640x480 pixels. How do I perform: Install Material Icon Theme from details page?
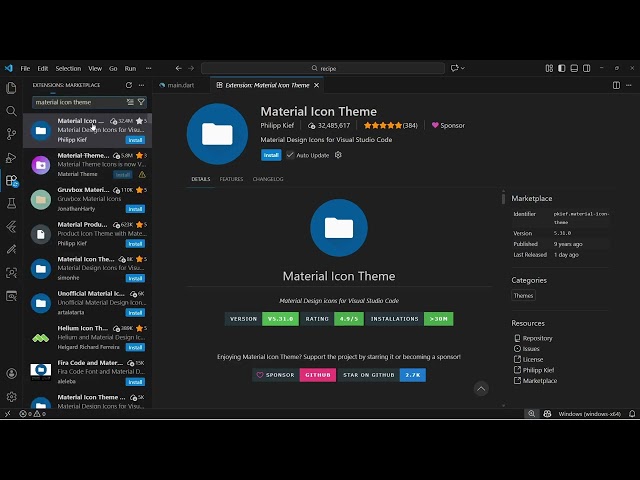coord(271,155)
